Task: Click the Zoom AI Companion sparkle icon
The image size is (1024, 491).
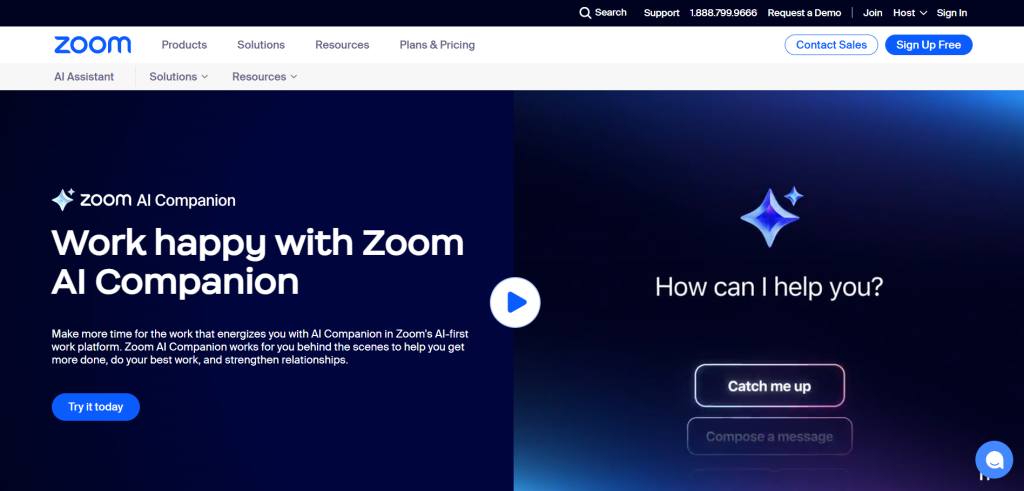Action: click(63, 200)
